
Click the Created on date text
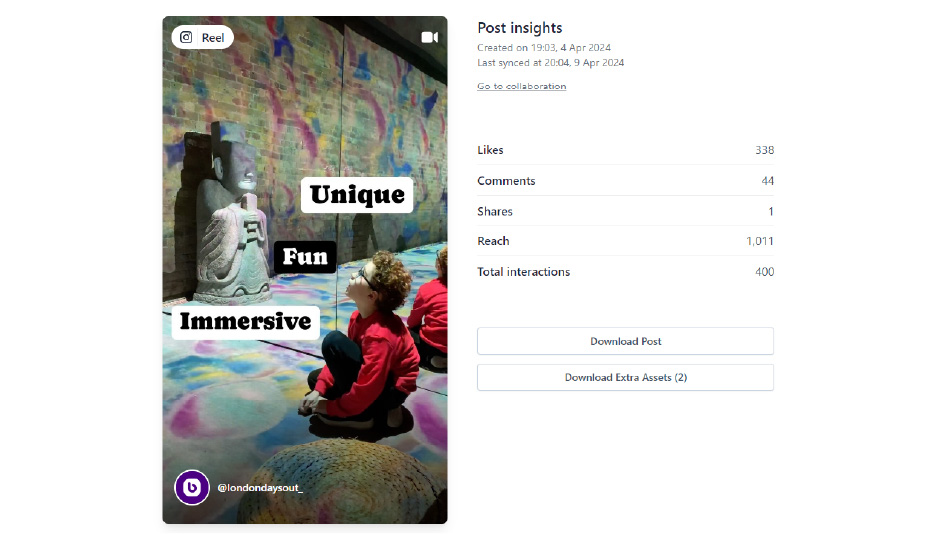(544, 48)
